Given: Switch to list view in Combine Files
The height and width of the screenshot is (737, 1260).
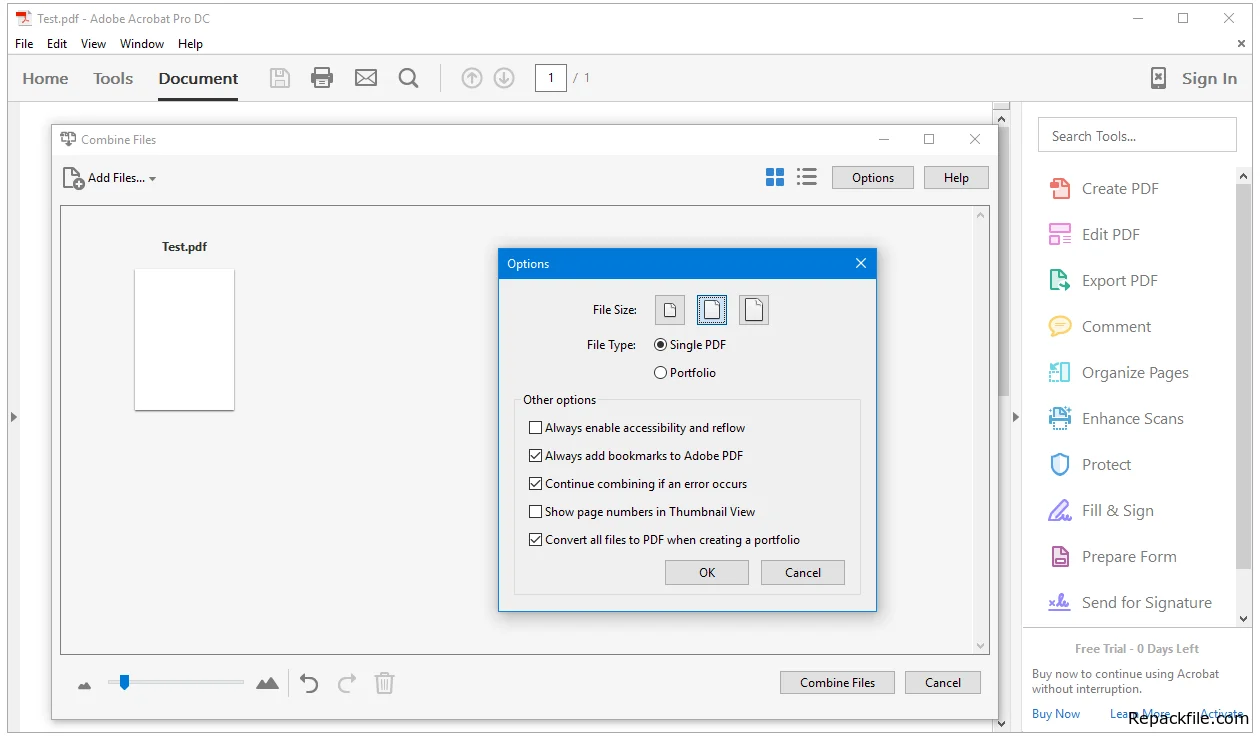Looking at the screenshot, I should 807,177.
